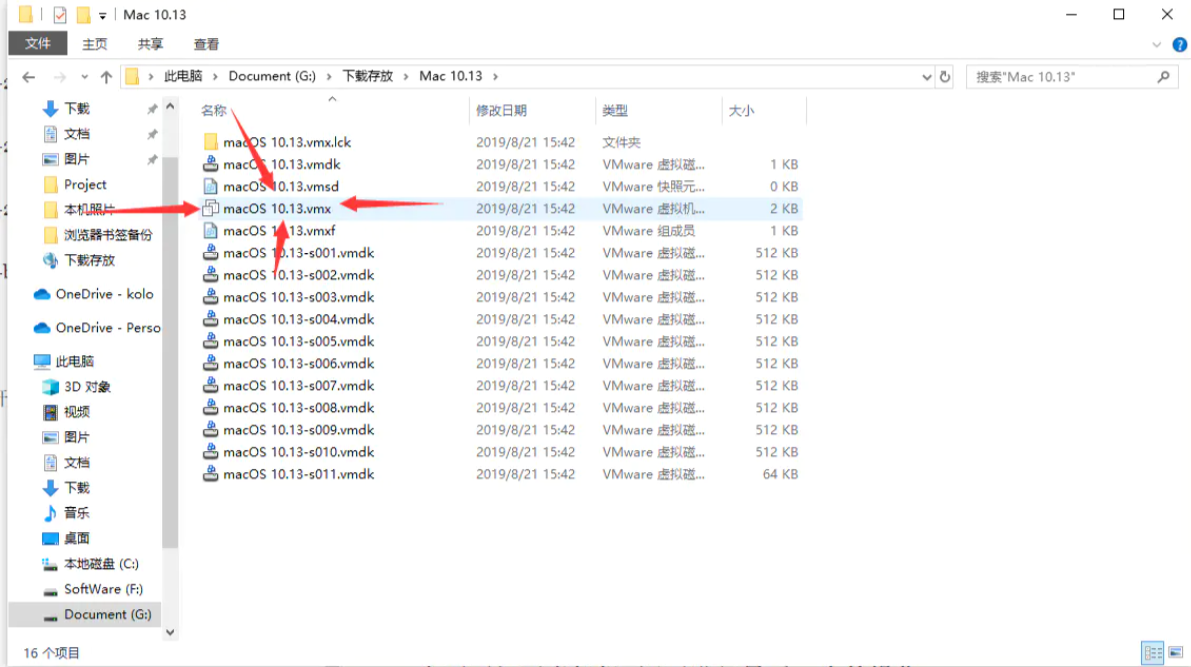This screenshot has height=667, width=1191.
Task: Select file macOS 10.13-s009.vmdk
Action: [299, 430]
